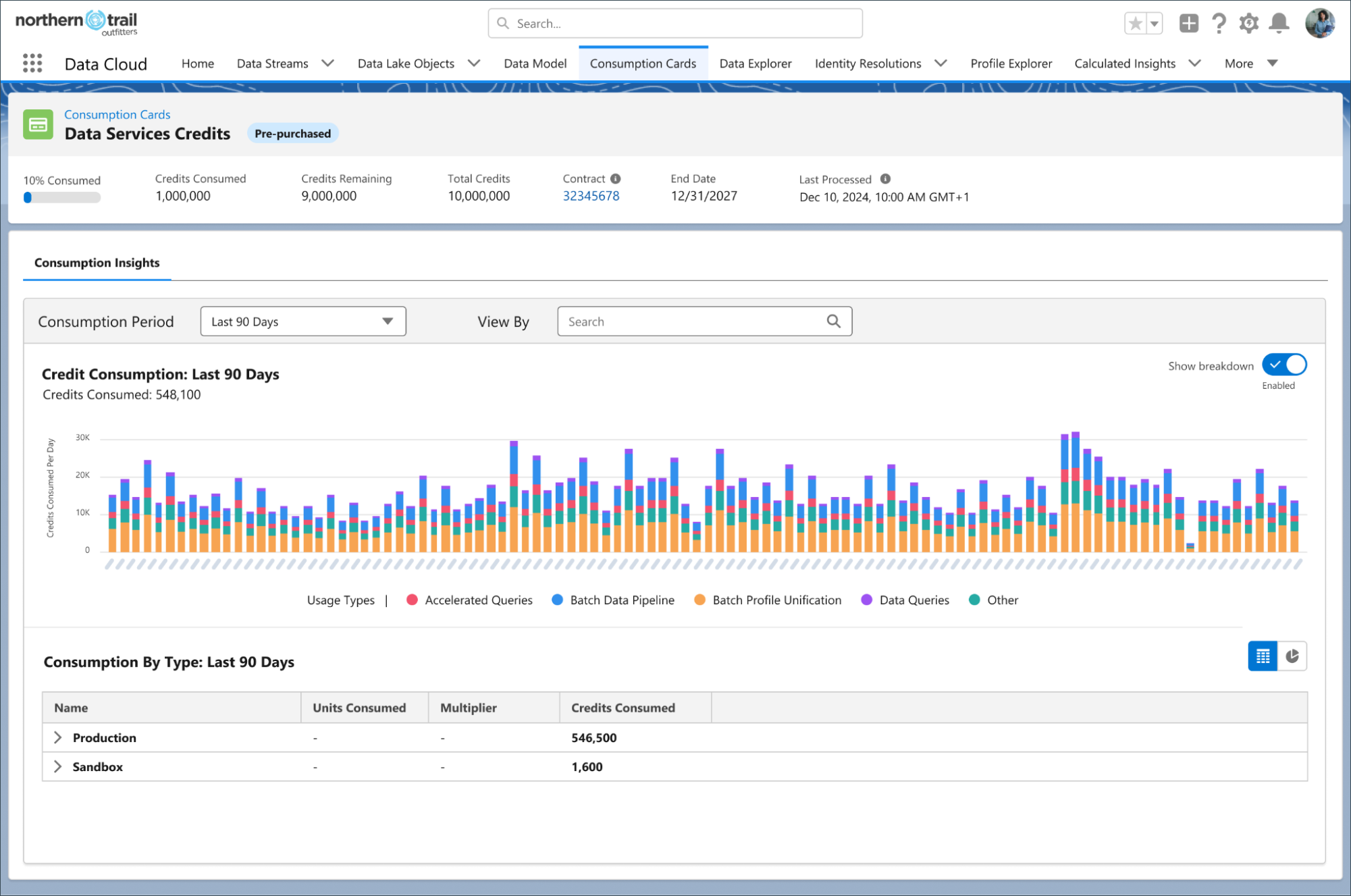Open the Data Model tab
Viewport: 1351px width, 896px height.
(x=535, y=63)
